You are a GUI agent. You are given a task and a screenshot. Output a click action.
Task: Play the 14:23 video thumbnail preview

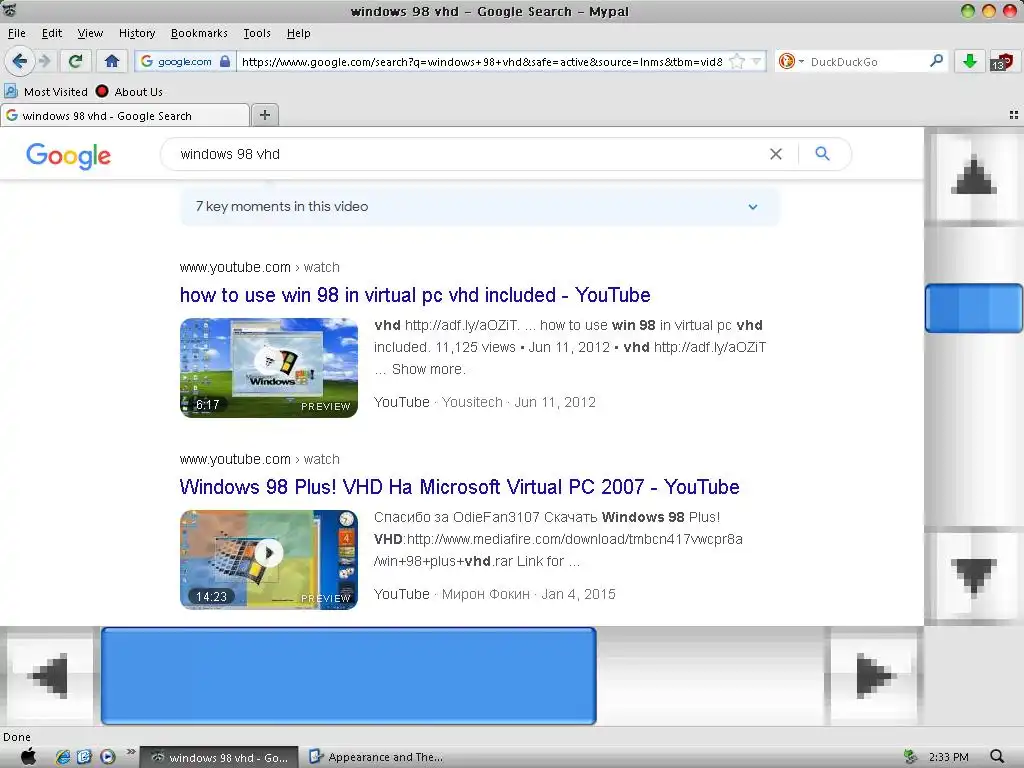[x=269, y=560]
